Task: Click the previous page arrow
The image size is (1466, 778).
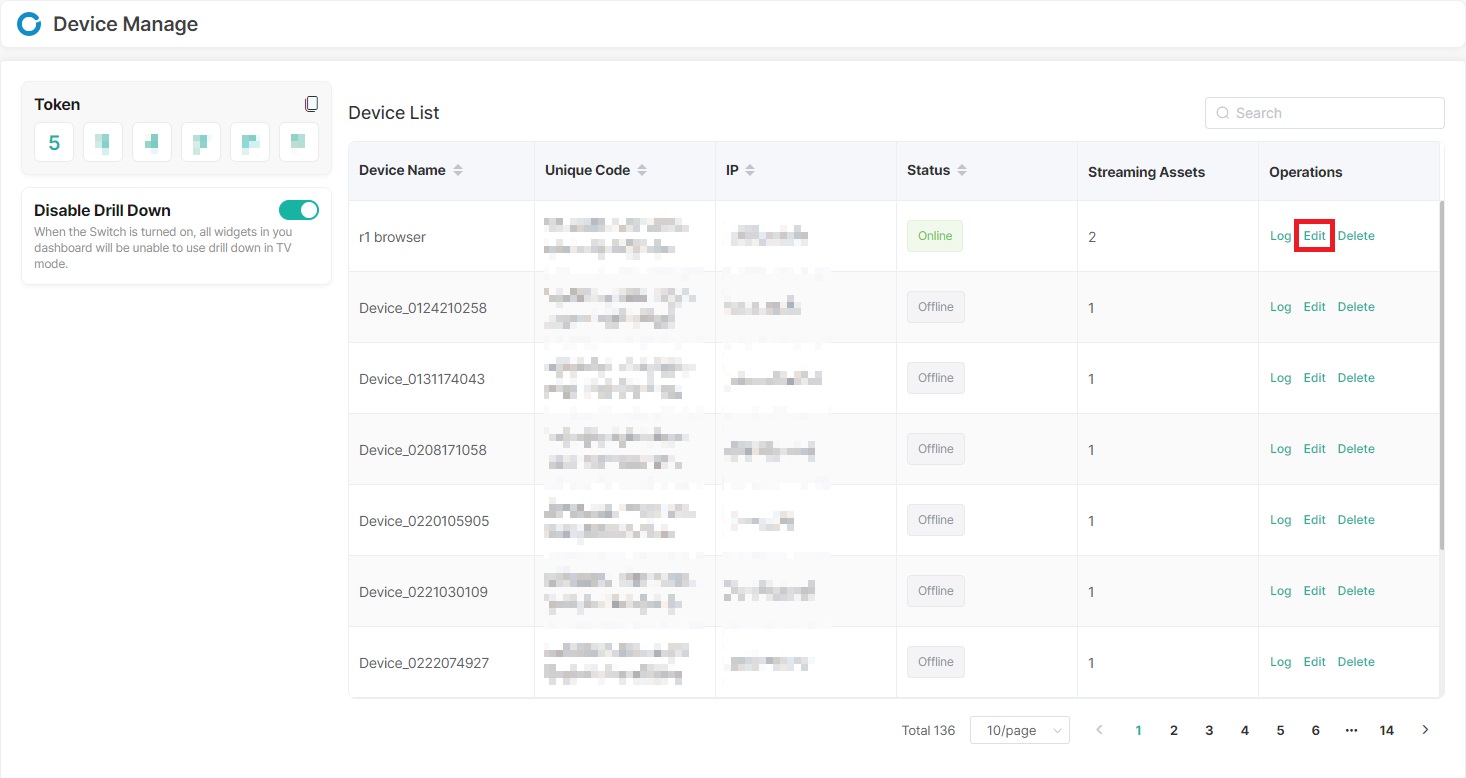Action: [1100, 730]
